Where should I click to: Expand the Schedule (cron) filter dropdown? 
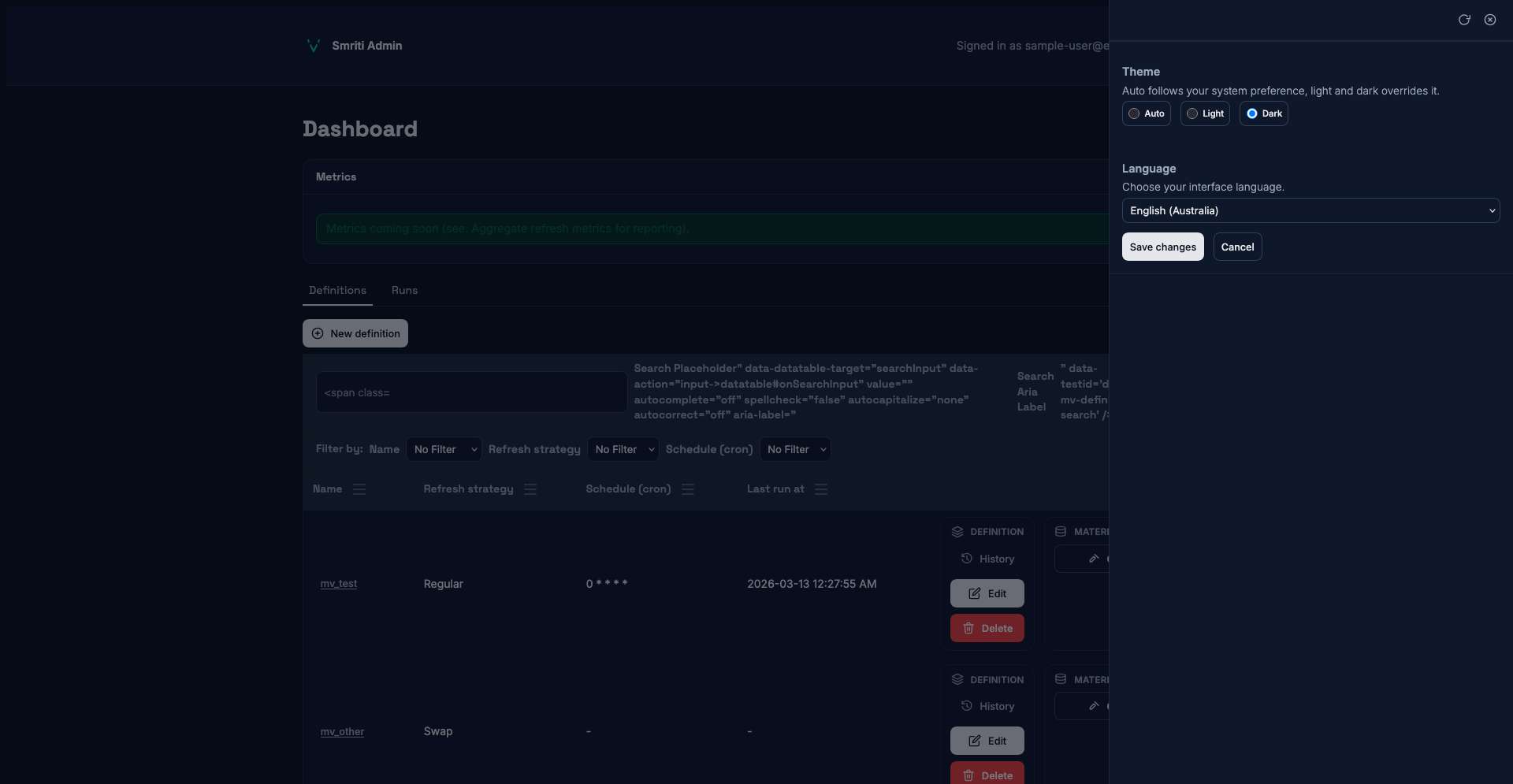click(795, 449)
